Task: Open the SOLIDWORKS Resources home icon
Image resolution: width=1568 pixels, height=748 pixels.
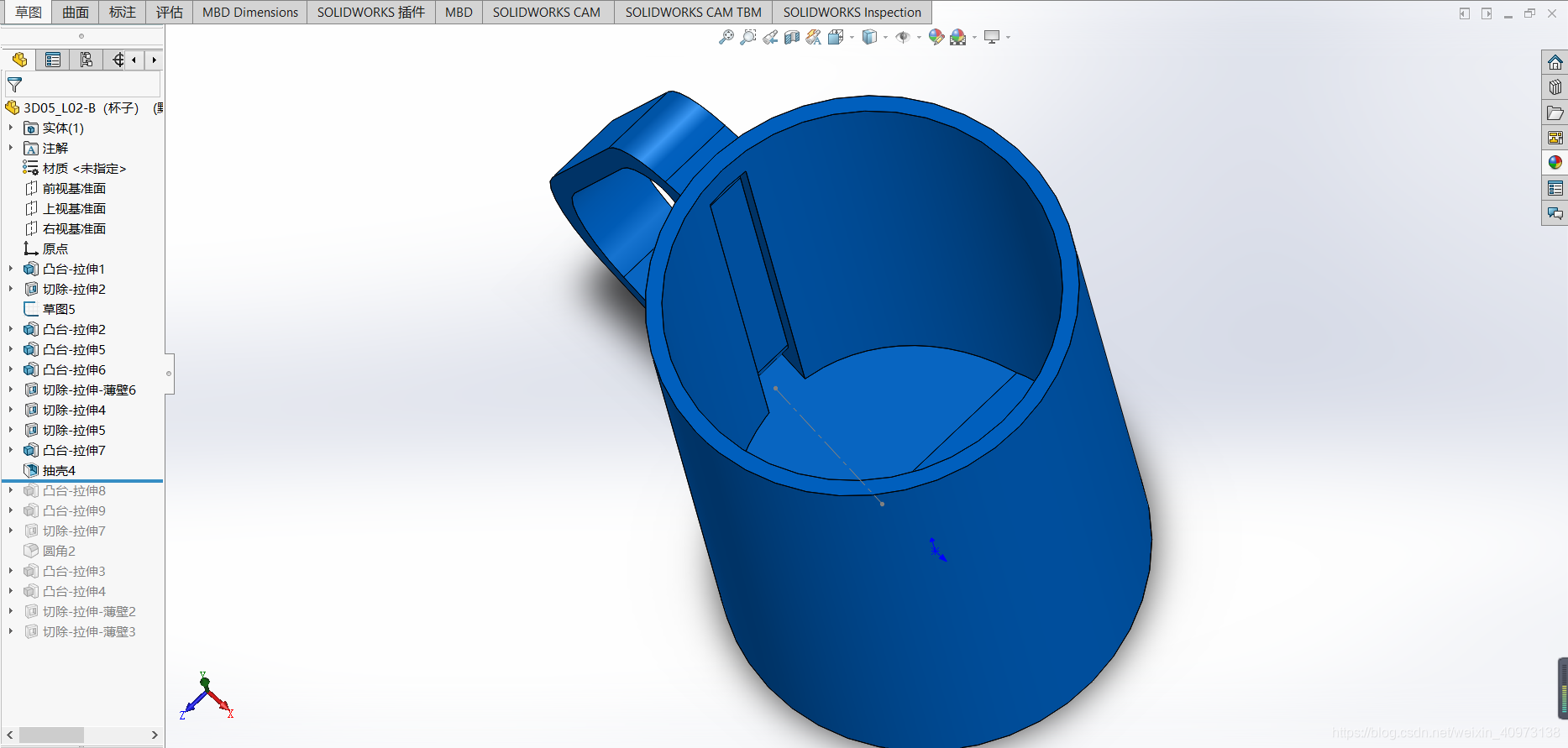Action: [x=1555, y=62]
